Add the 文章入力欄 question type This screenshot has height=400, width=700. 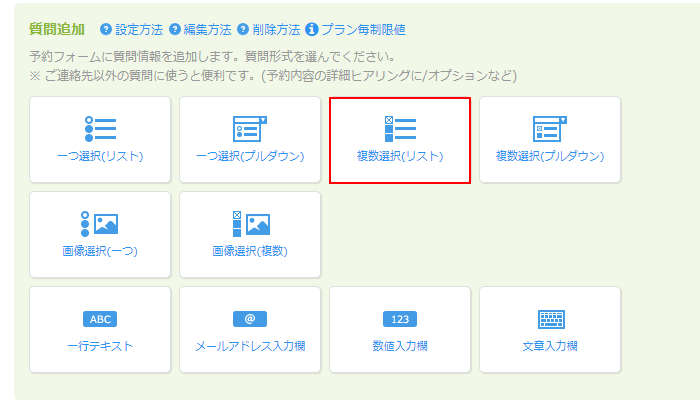(550, 346)
